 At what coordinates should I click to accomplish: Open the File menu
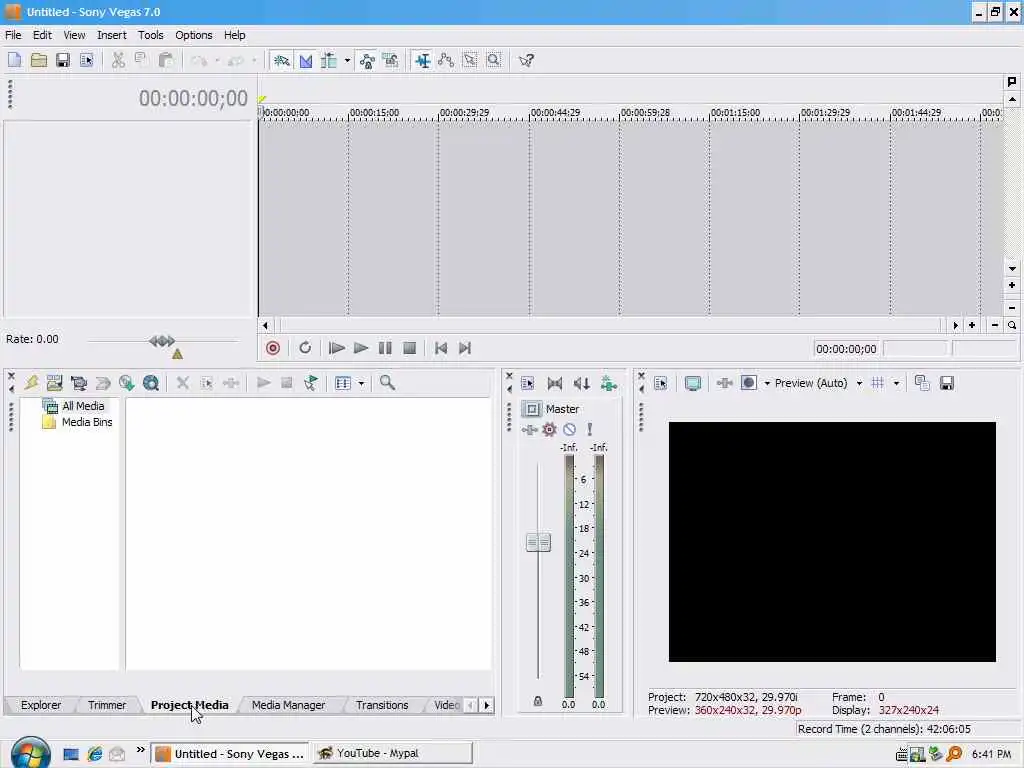coord(13,35)
